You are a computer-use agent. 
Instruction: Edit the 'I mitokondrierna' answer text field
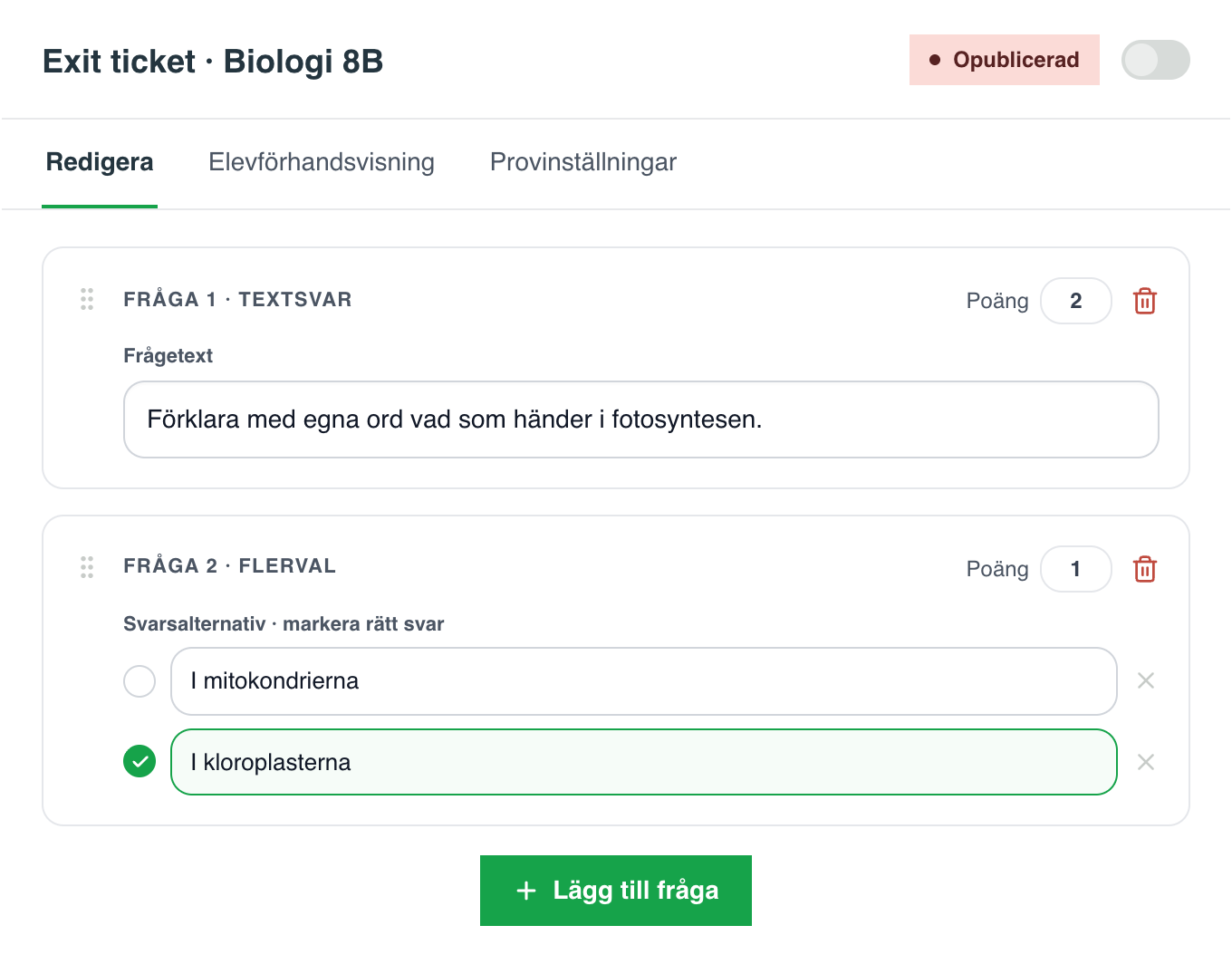coord(644,681)
